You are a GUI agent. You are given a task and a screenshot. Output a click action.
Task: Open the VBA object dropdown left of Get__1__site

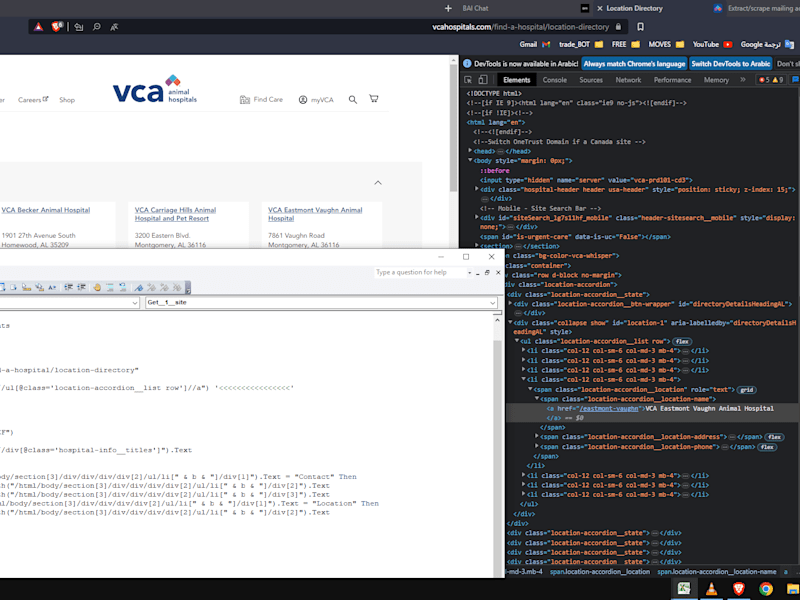coord(135,303)
